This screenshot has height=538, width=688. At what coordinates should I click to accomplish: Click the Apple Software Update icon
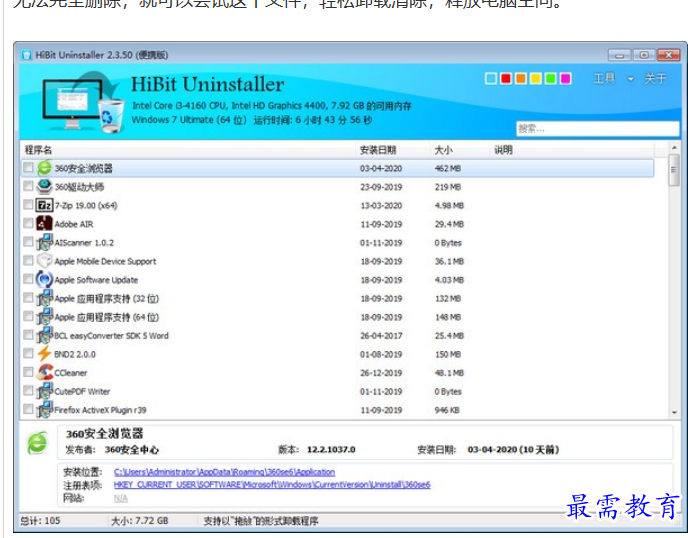pyautogui.click(x=44, y=280)
